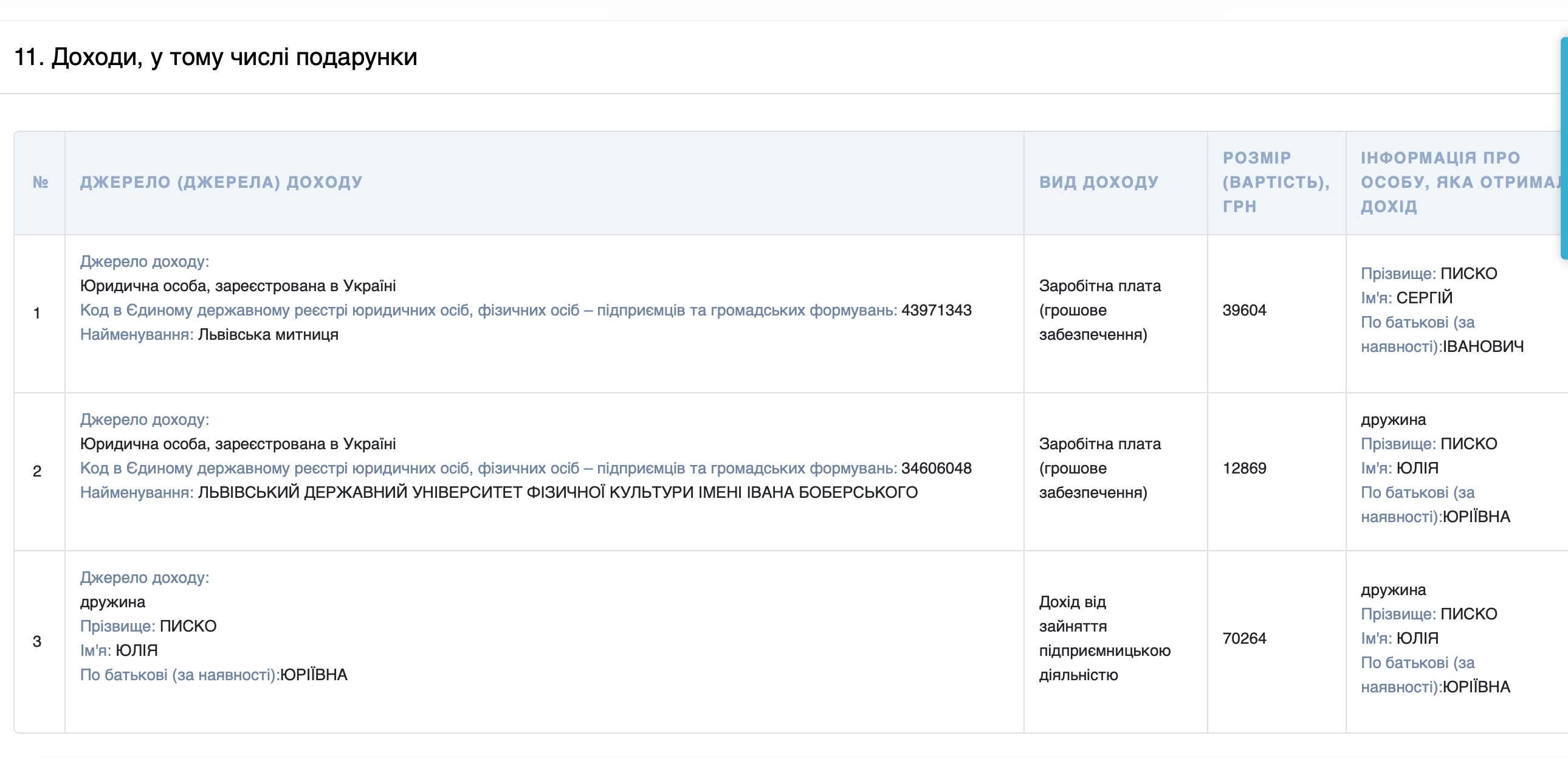Click the row number 1 cell
Screen dimensions: 1568x758
pos(37,314)
